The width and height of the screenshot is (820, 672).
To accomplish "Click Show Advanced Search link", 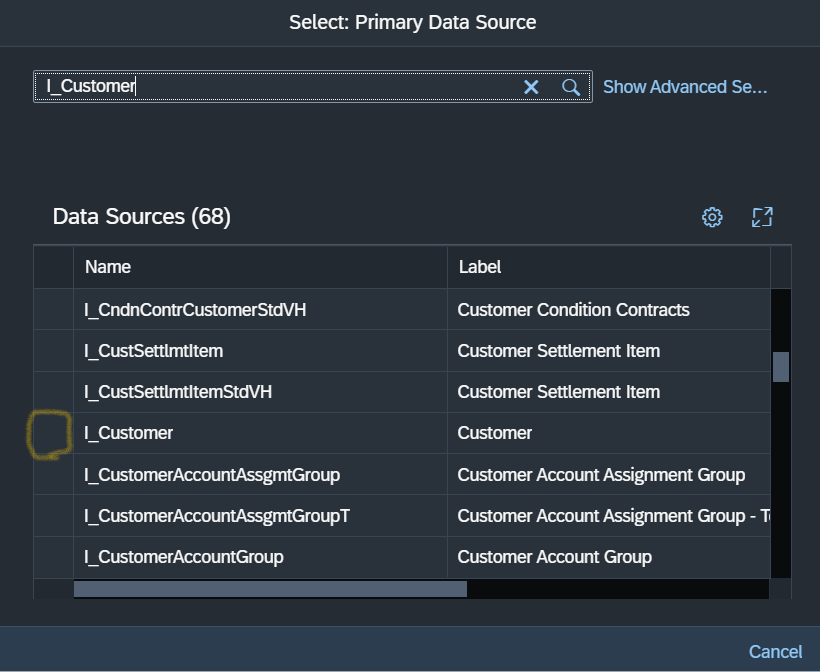I will coord(685,87).
